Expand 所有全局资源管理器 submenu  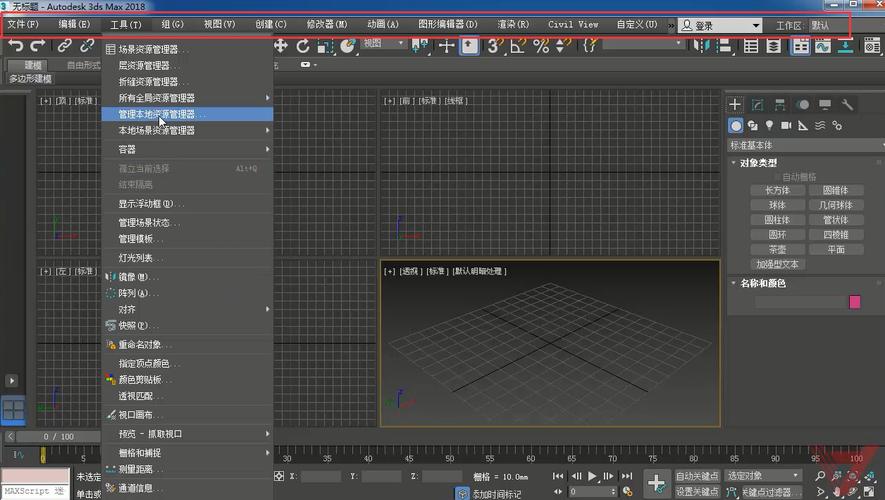(x=187, y=98)
